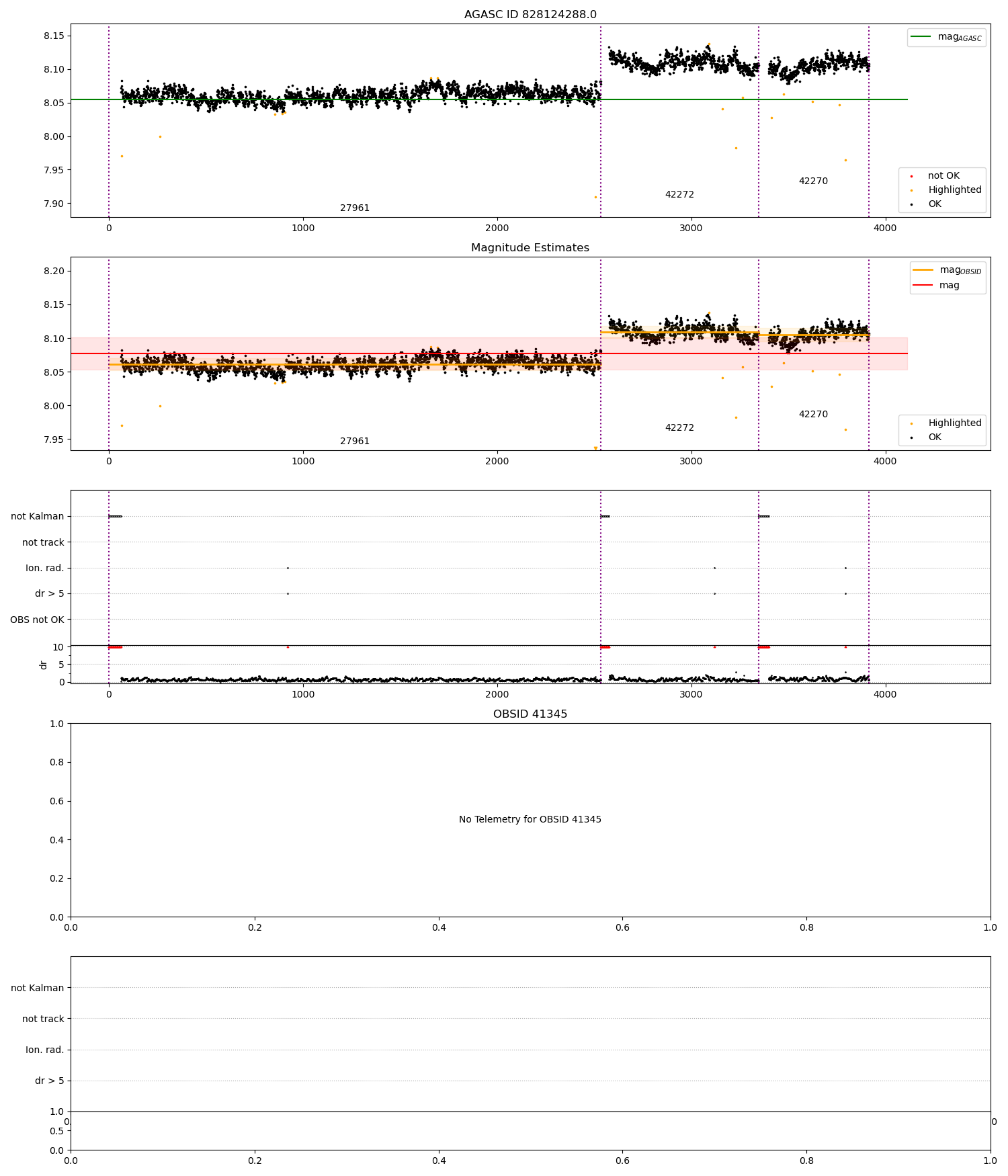The height and width of the screenshot is (1176, 1008).
Task: Click the 'dr' y-axis label
Action: 44,665
